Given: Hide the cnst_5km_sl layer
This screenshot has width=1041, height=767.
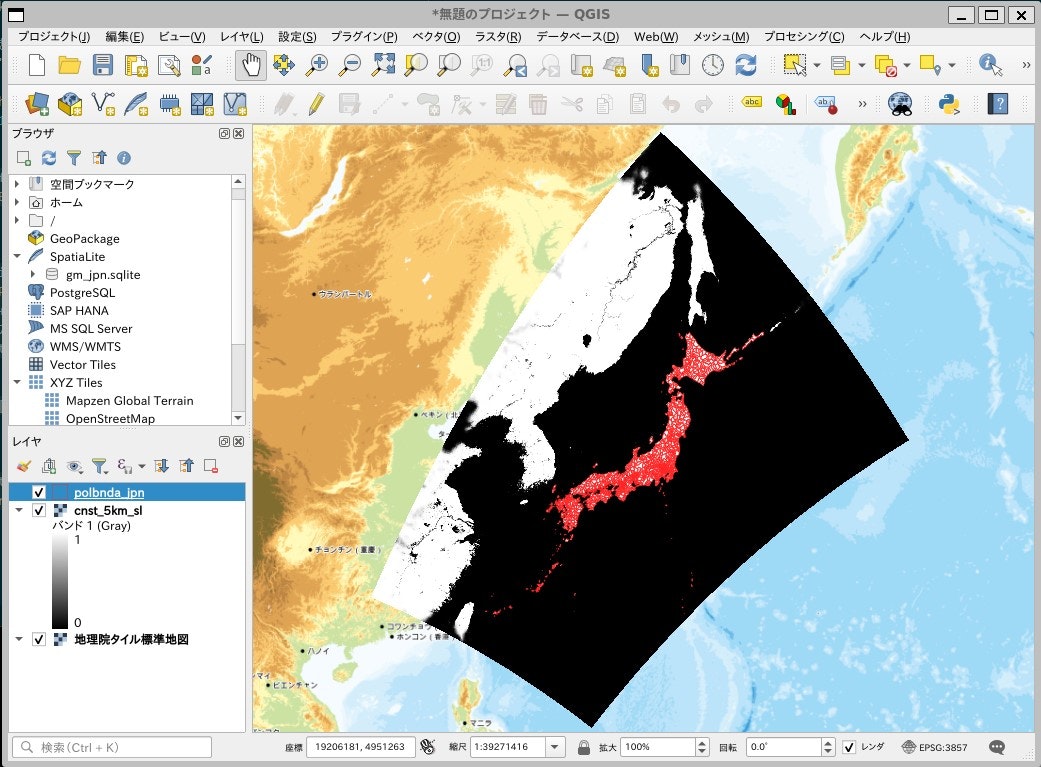Looking at the screenshot, I should 38,510.
